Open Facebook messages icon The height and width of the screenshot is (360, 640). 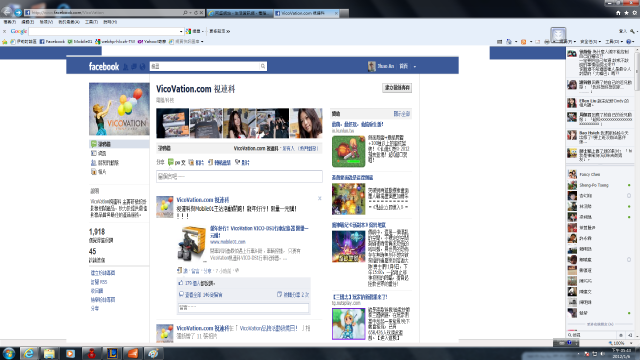134,67
